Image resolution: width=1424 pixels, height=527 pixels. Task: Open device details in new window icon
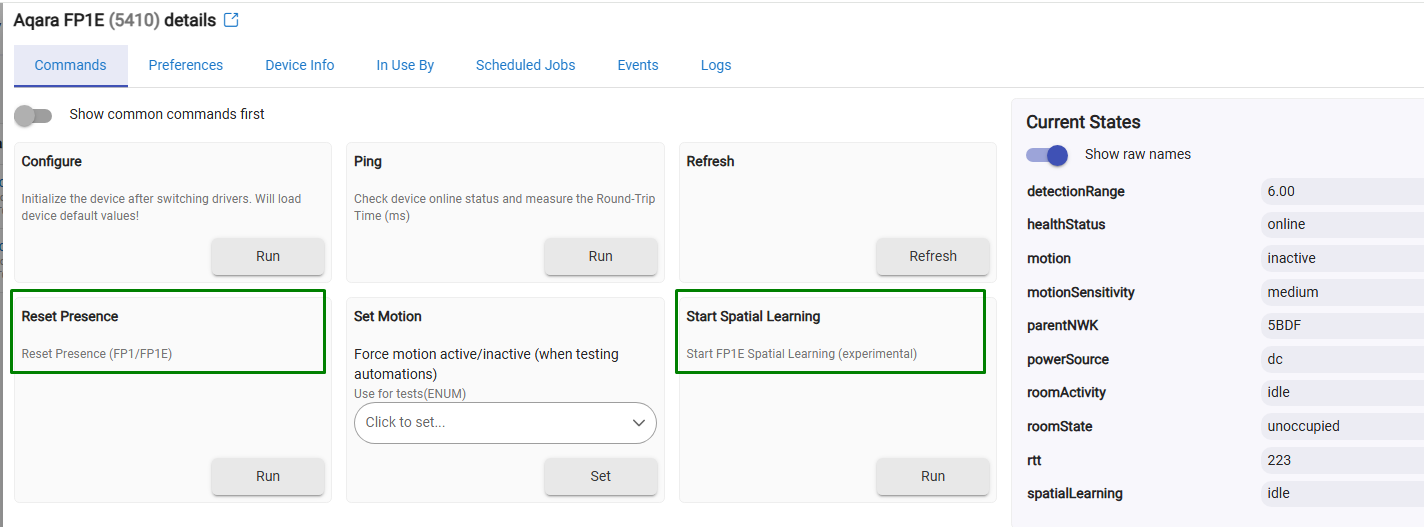click(231, 20)
